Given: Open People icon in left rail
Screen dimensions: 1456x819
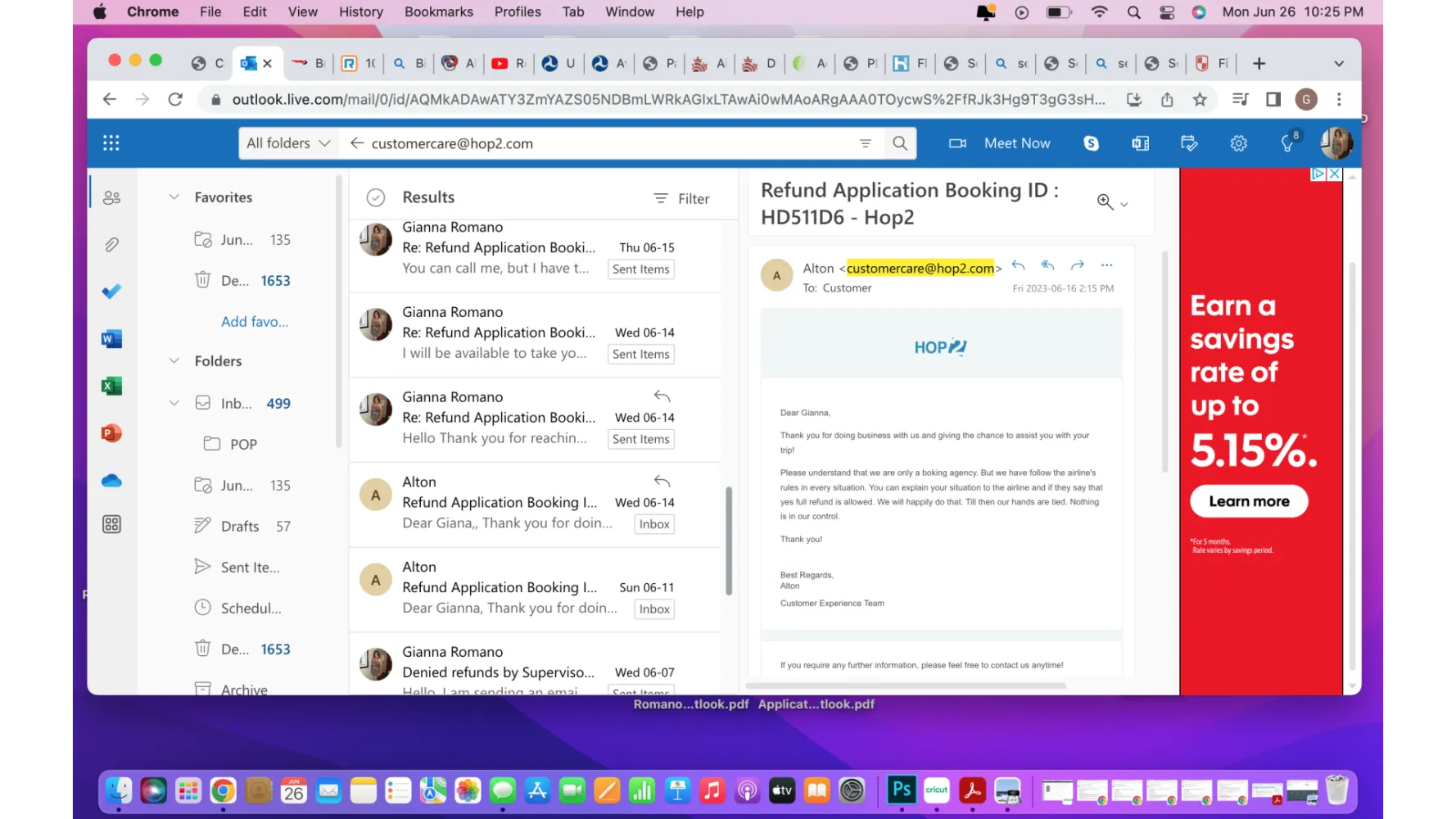Looking at the screenshot, I should [x=112, y=197].
